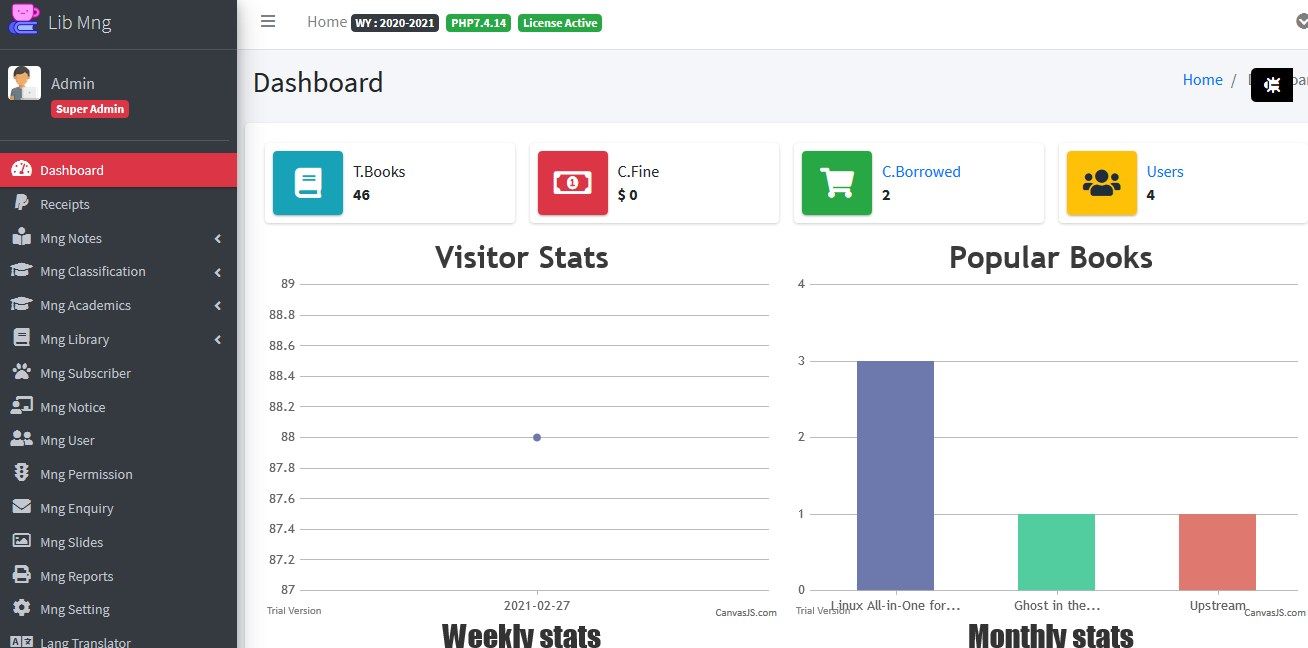This screenshot has width=1308, height=648.
Task: Open Mng Reports in sidebar
Action: 118,576
